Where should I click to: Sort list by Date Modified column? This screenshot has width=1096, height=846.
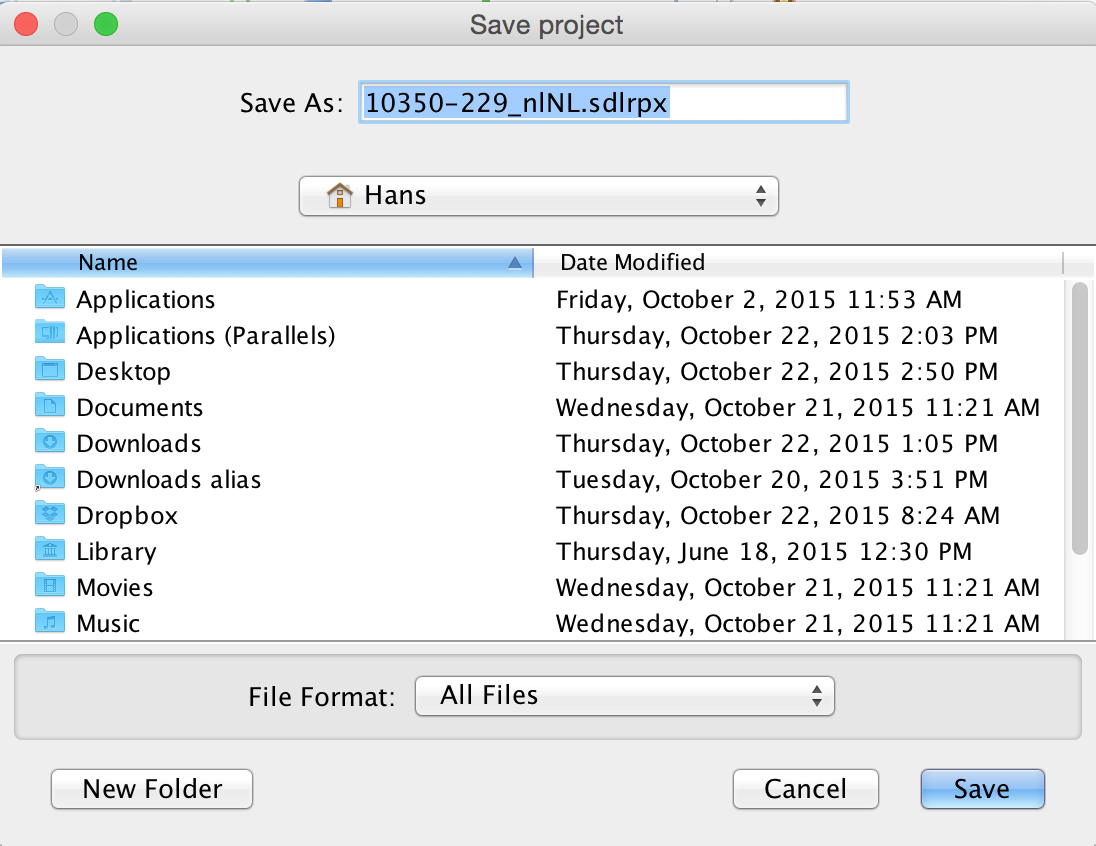click(x=796, y=263)
